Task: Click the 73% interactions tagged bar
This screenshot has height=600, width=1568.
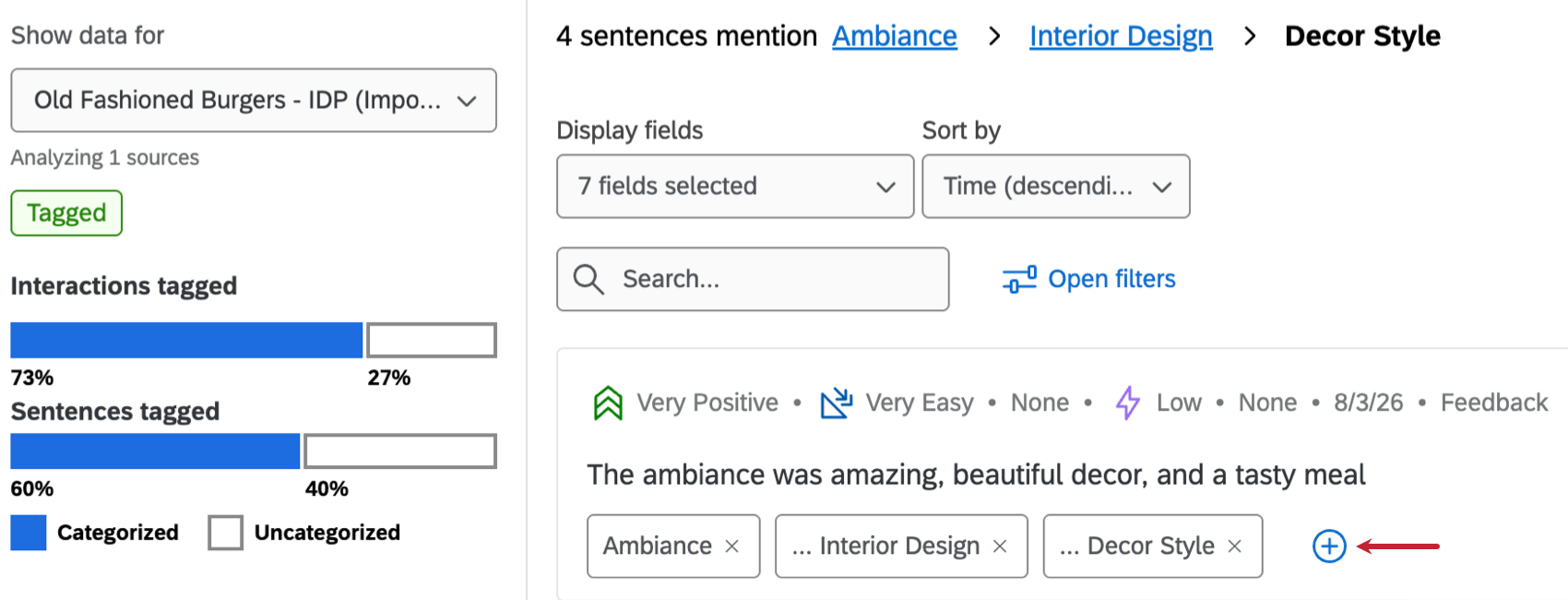Action: pos(186,341)
